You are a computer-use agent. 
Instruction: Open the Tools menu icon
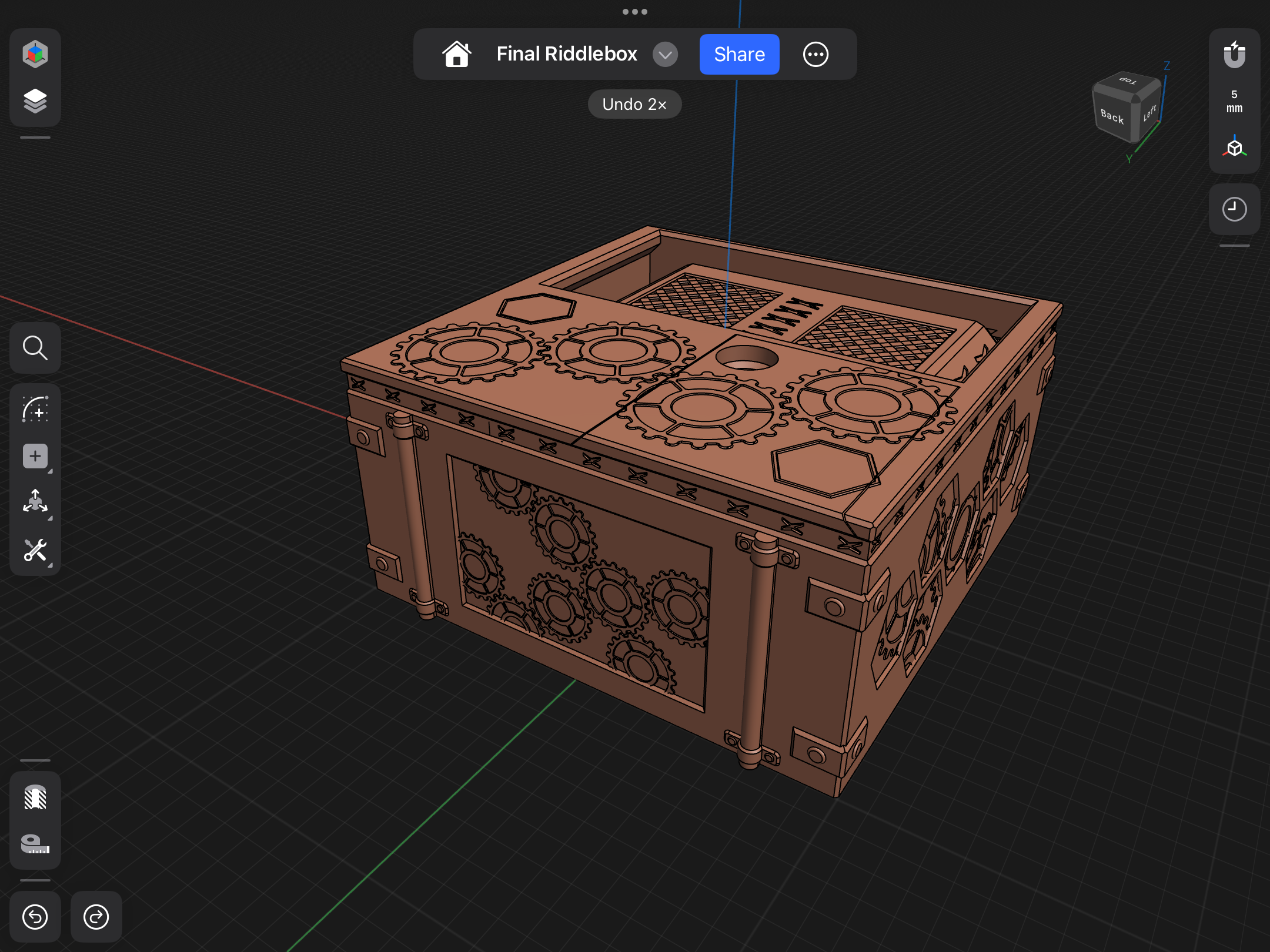click(35, 552)
